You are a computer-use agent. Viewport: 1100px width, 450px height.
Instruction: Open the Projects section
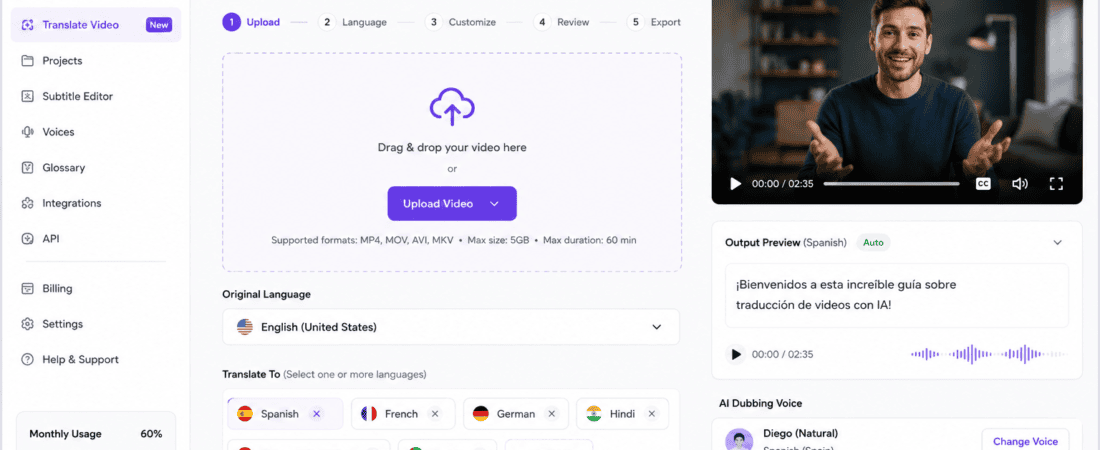62,60
